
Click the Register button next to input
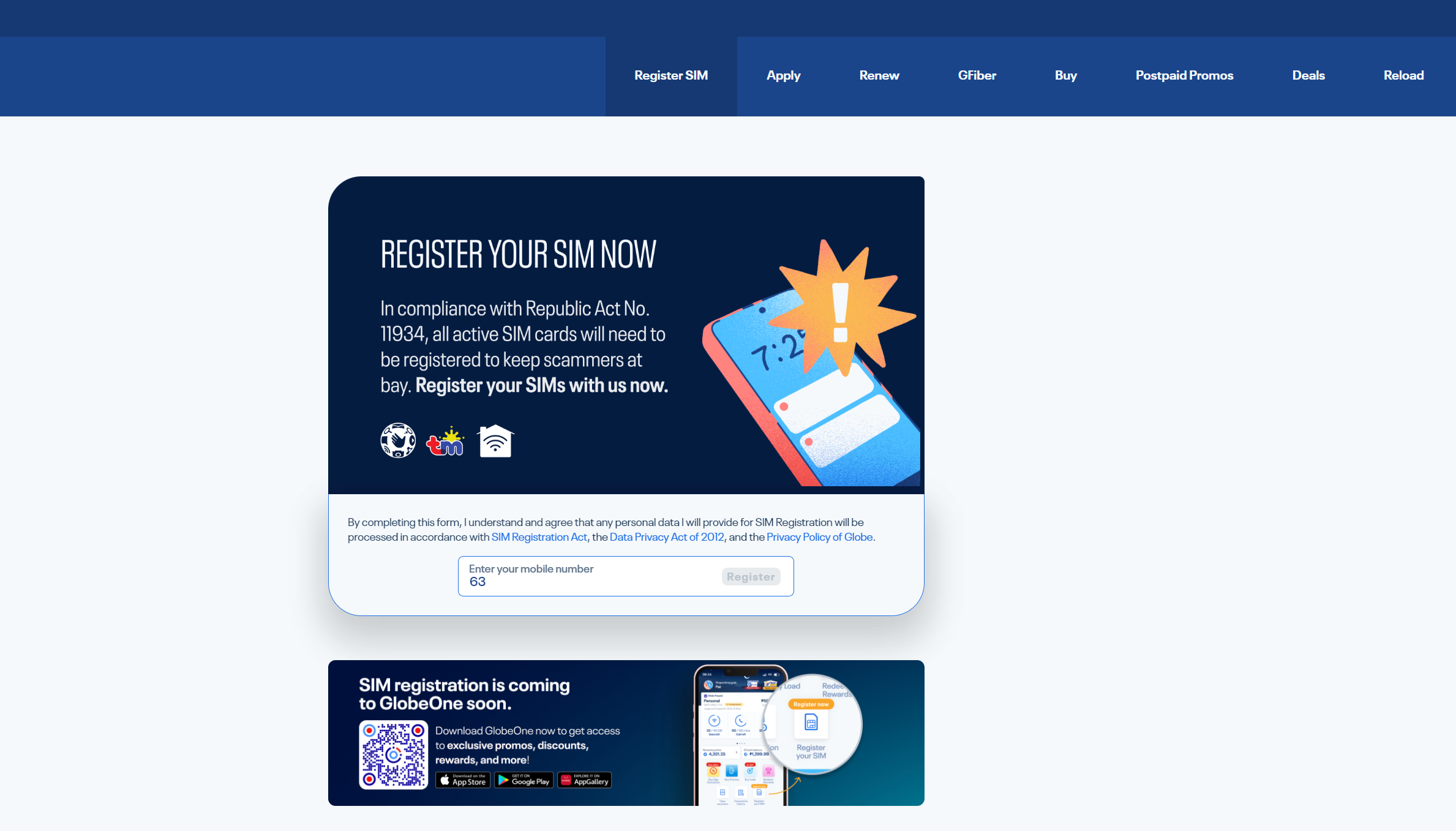(x=751, y=576)
